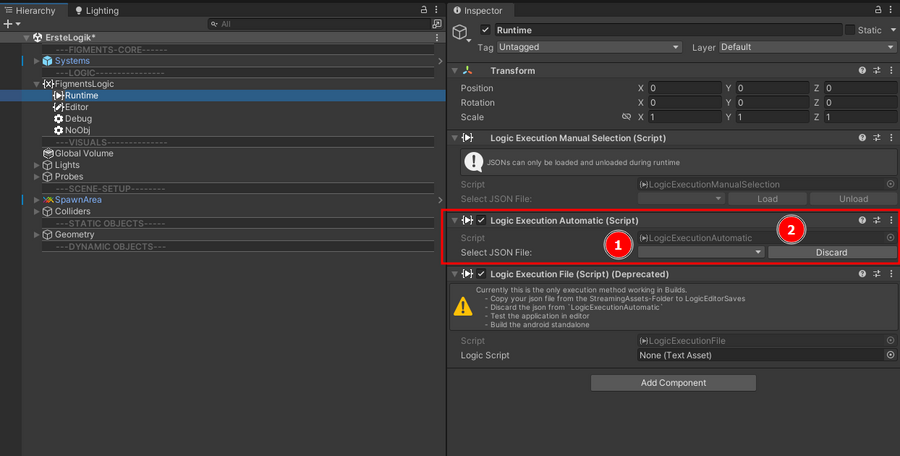Expand the SpawnArea prefab
Viewport: 900px width, 456px height.
tap(37, 200)
